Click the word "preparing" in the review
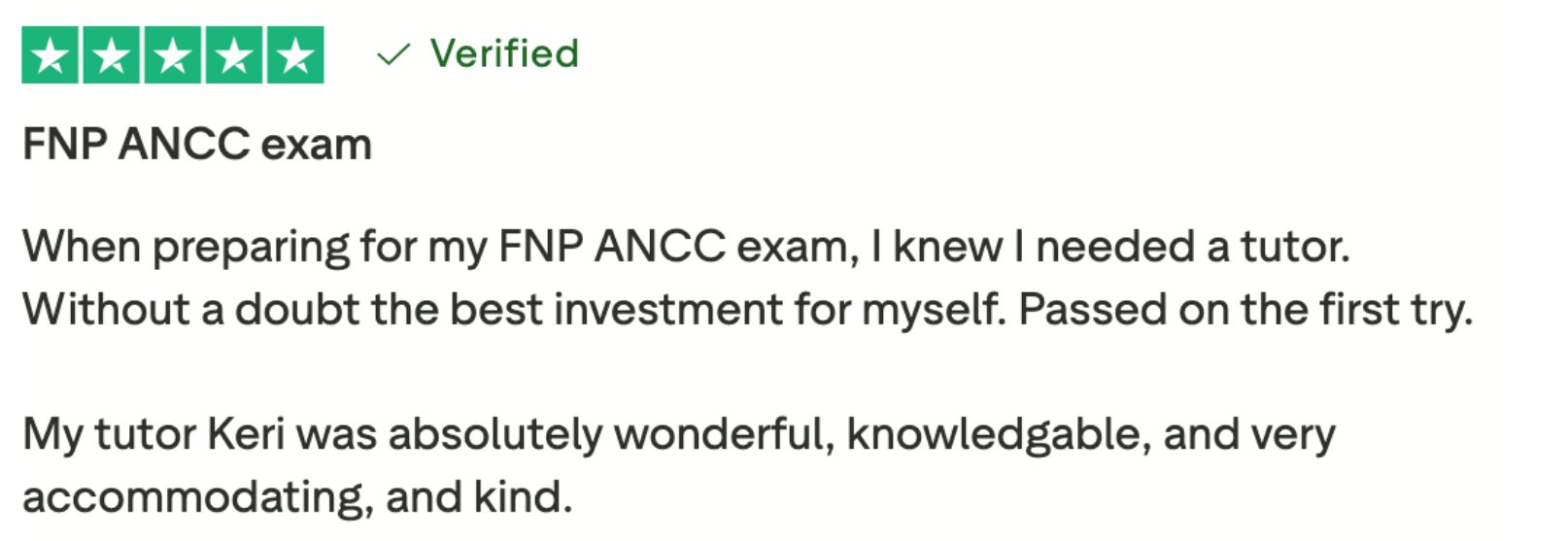This screenshot has width=1568, height=541. [251, 247]
